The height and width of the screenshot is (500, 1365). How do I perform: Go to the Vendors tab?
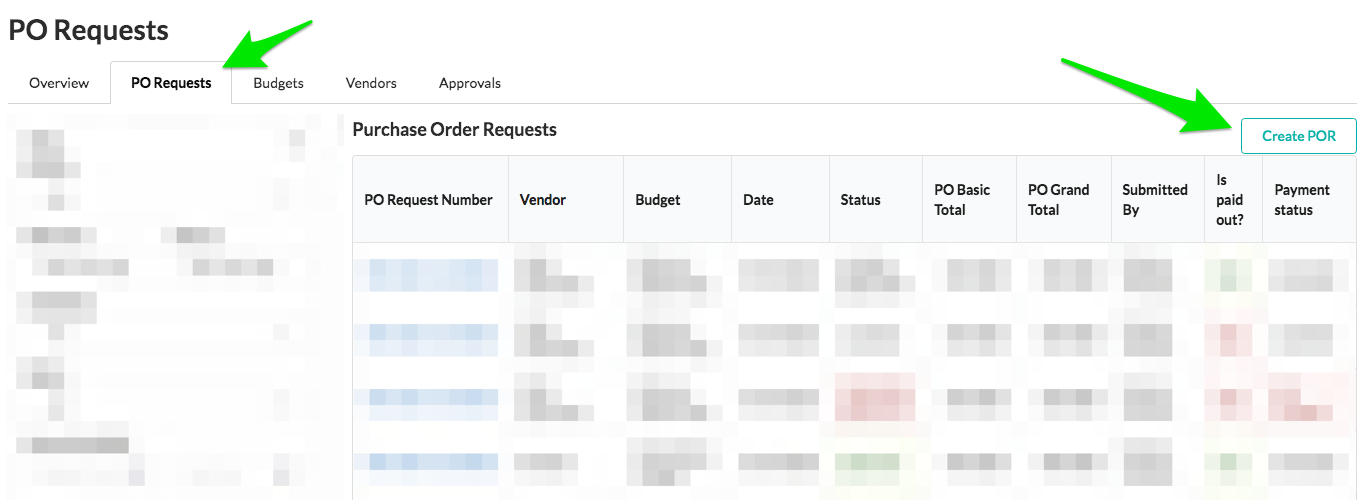point(371,83)
